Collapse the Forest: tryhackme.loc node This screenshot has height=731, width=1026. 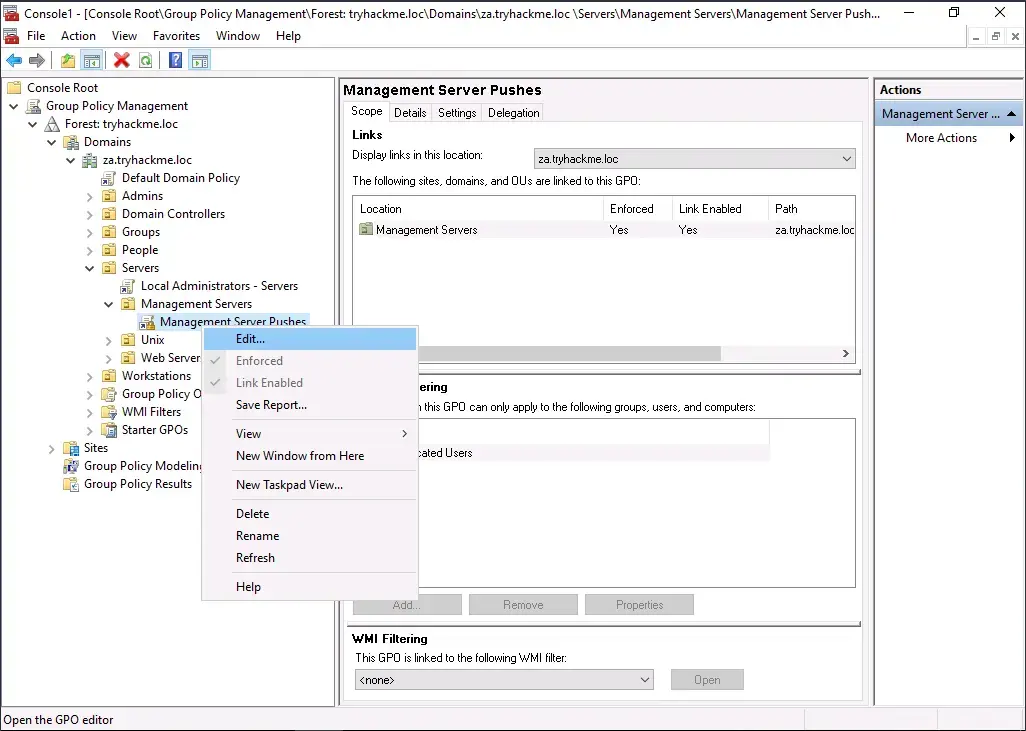coord(33,124)
